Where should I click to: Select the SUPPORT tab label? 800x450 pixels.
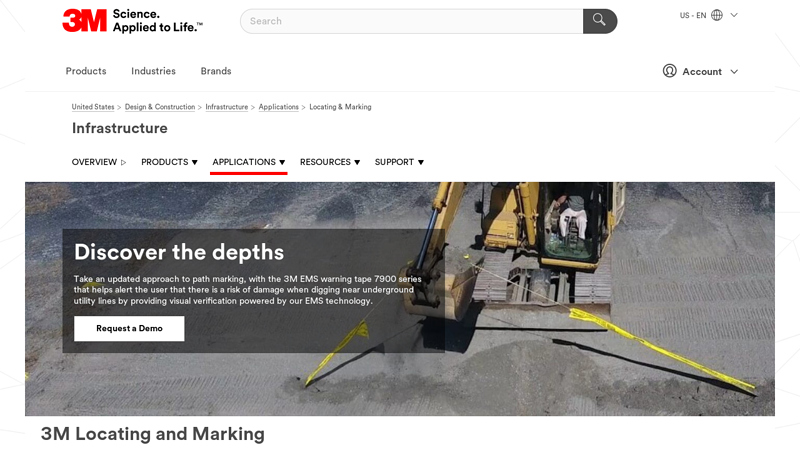click(x=394, y=162)
